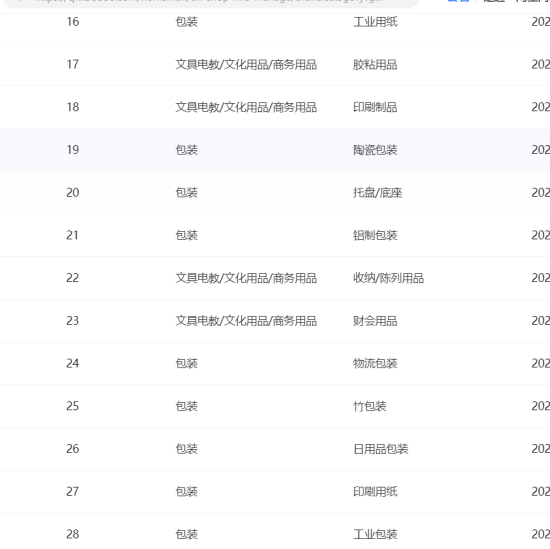Click 文具电教/文化用品/商务用品 in row 17

pyautogui.click(x=246, y=65)
